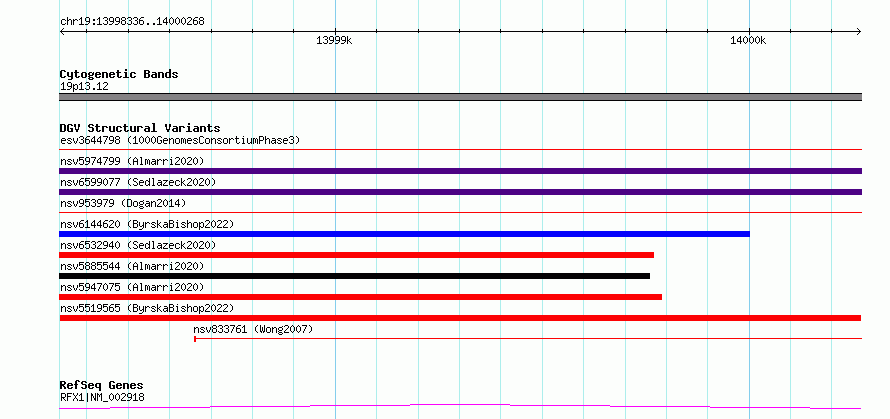Click the nsv5885544 black variant bar
This screenshot has width=890, height=419.
(x=355, y=276)
